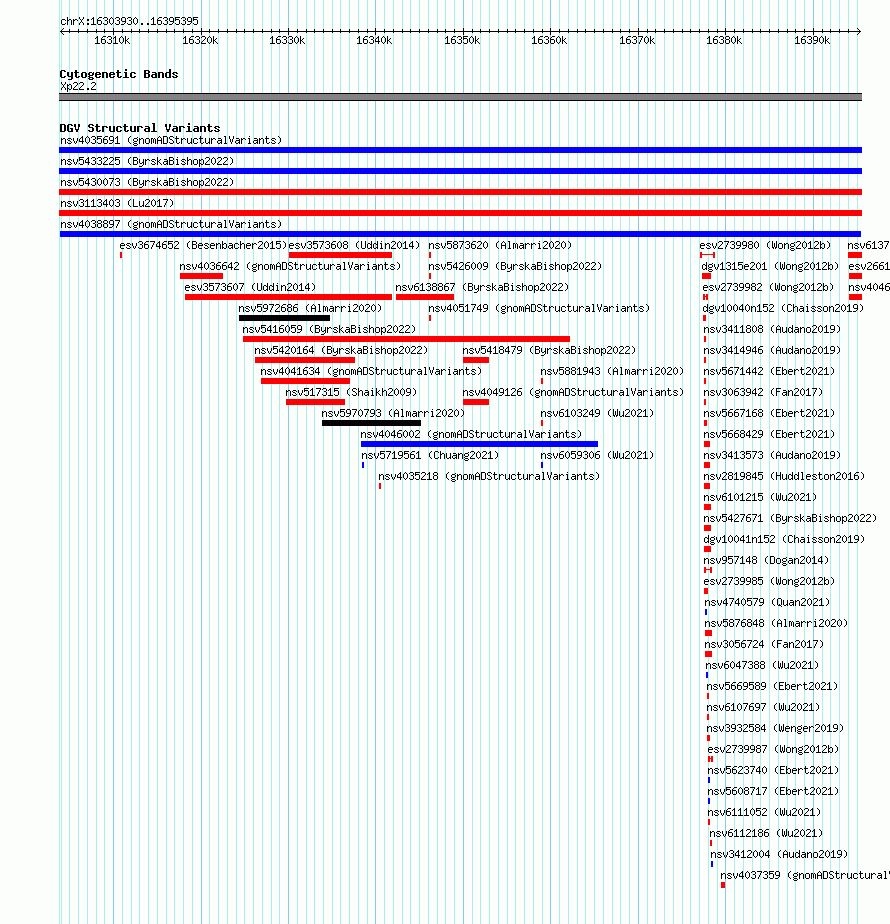Viewport: 890px width, 924px height.
Task: Select the esv3573607 Uddin2014 label
Action: point(250,288)
